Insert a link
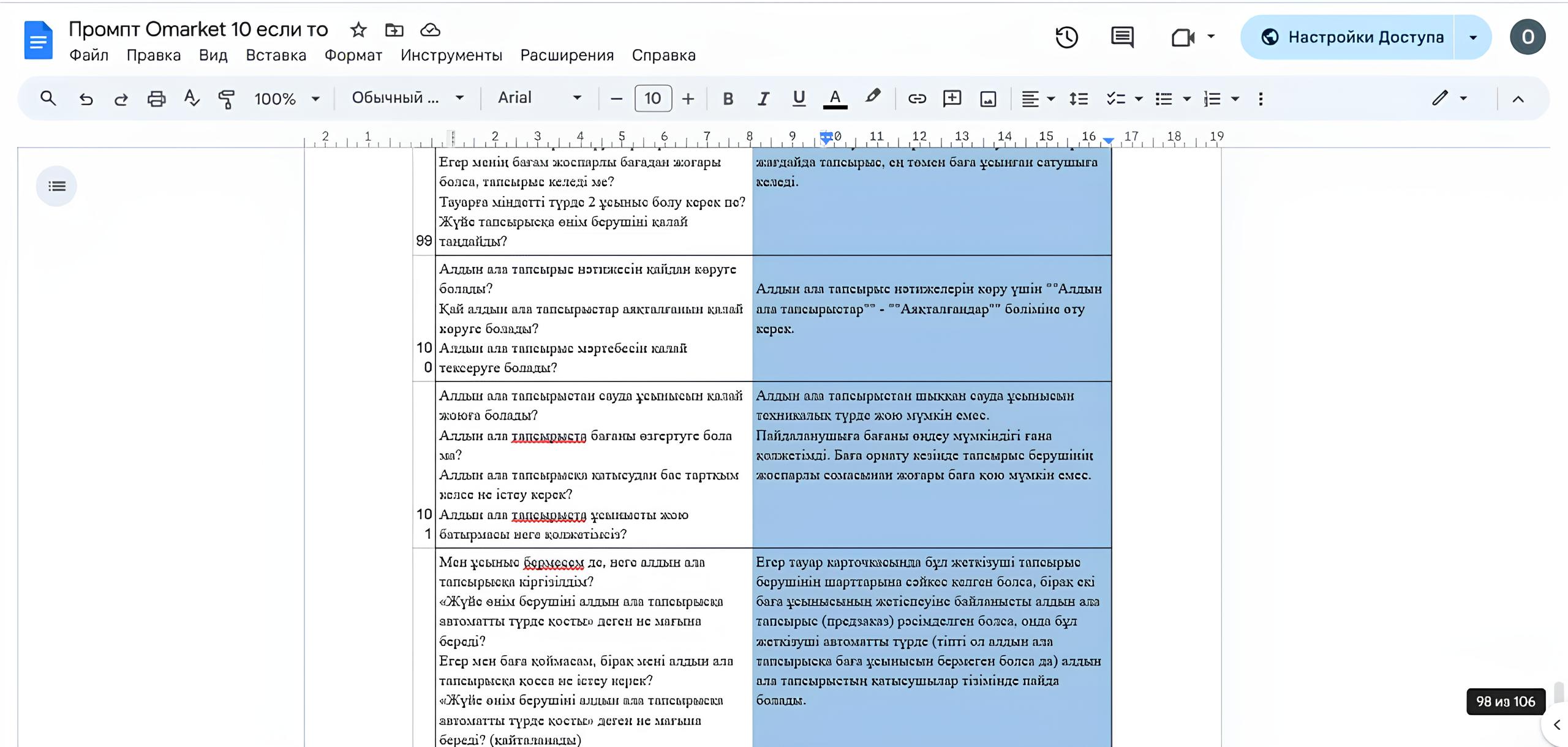Viewport: 1568px width, 747px height. 917,99
